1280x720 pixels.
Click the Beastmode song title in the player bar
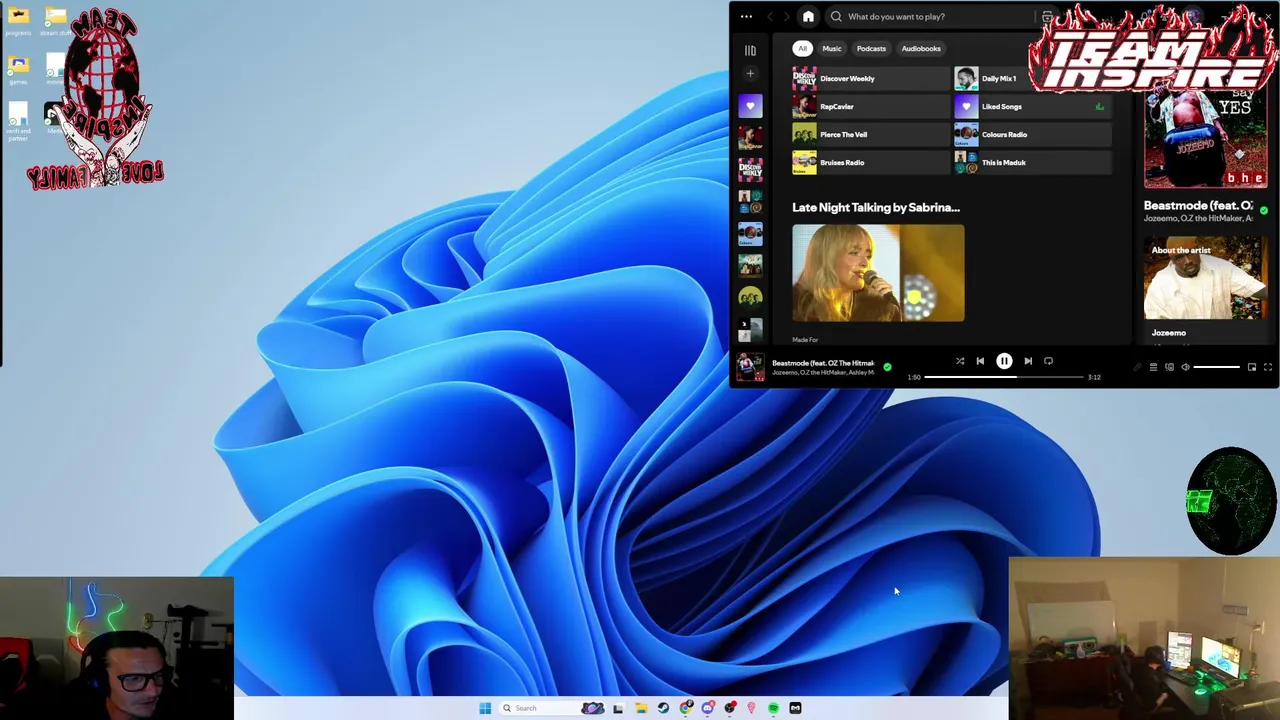tap(823, 363)
